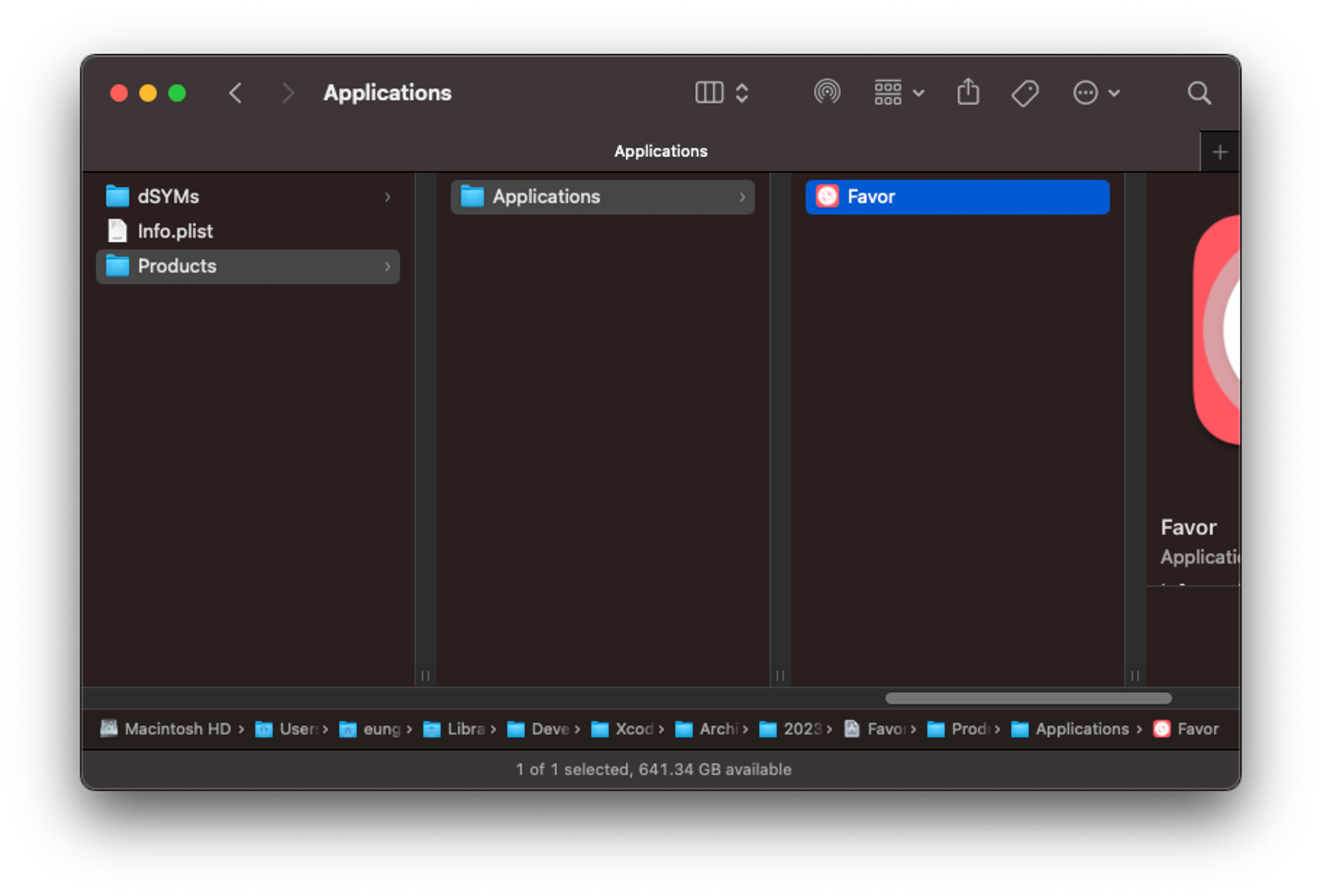Click the Share toolbar icon
Screen dimensions: 1321x896
tap(968, 92)
